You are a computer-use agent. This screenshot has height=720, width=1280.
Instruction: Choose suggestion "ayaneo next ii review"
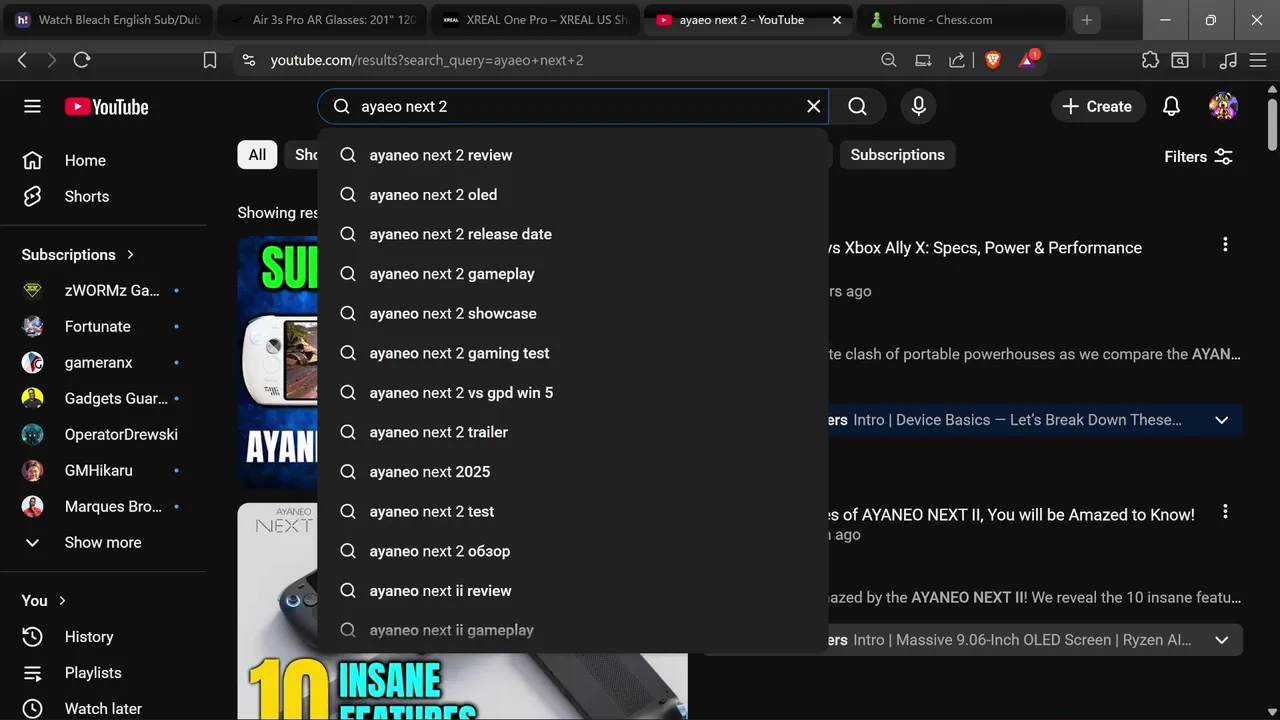pyautogui.click(x=573, y=590)
